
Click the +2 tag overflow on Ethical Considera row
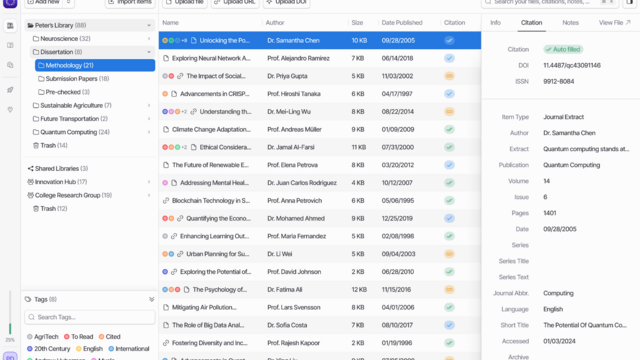click(184, 147)
